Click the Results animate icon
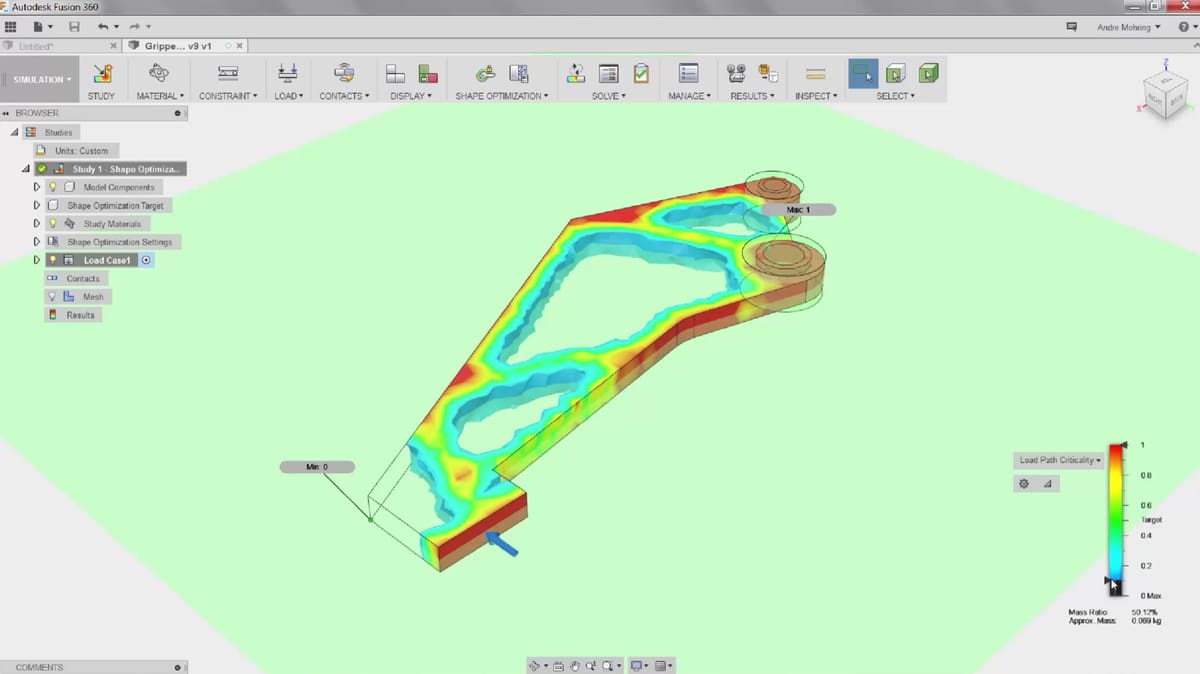This screenshot has width=1200, height=674. pos(736,73)
